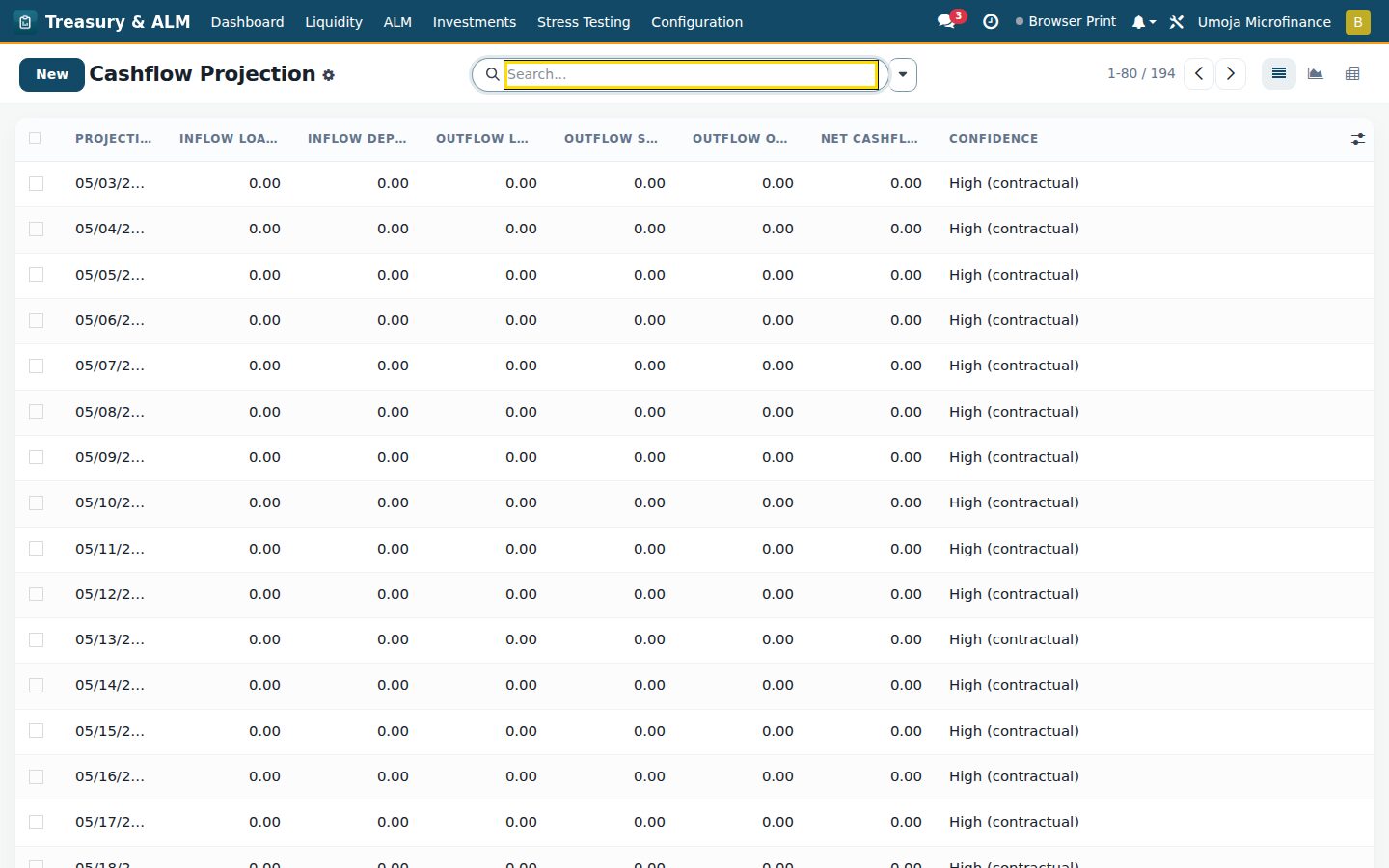Tick the checkbox for row 05/08
This screenshot has width=1389, height=868.
(36, 412)
